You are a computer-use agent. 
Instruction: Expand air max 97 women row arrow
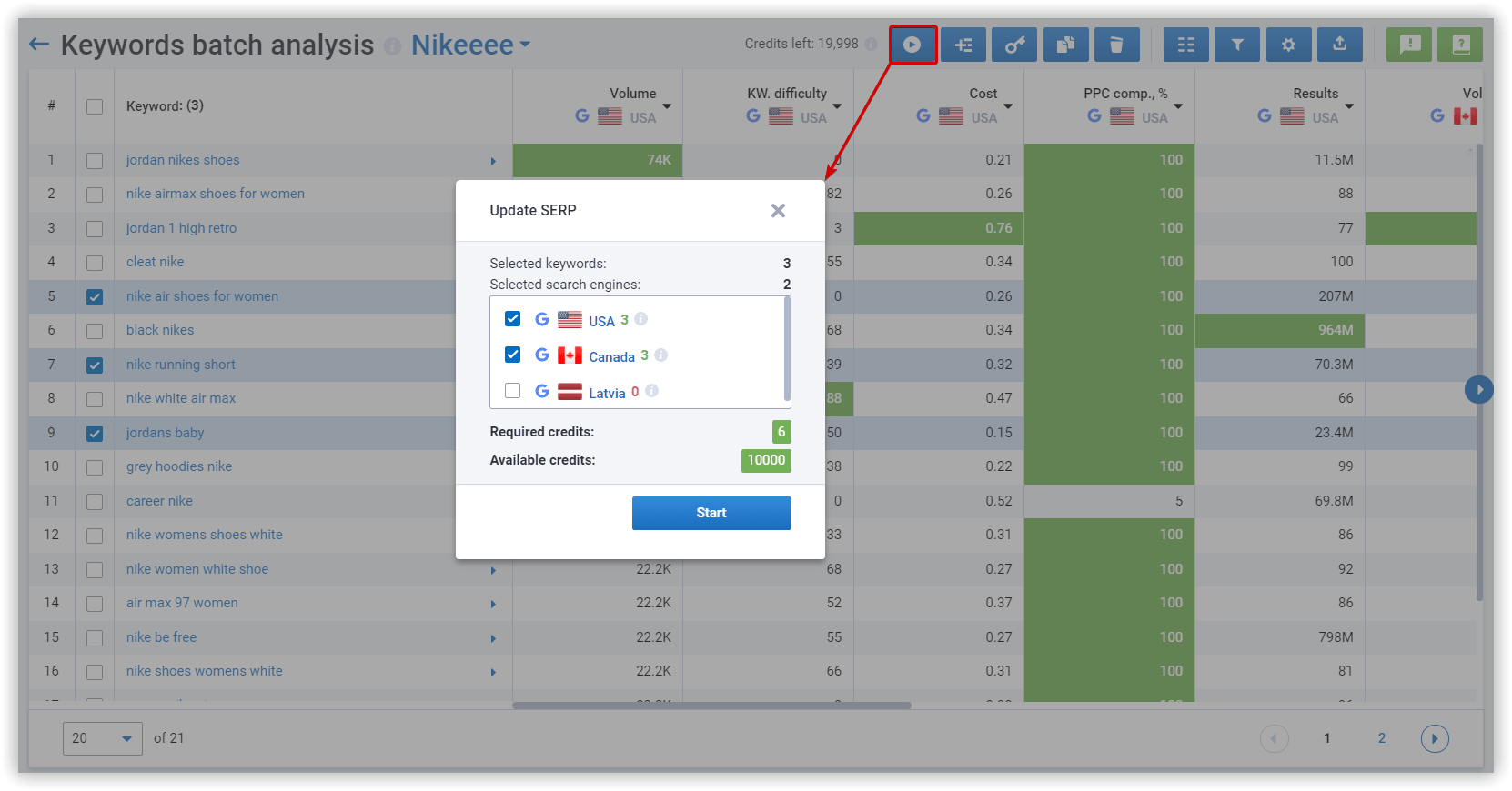pyautogui.click(x=493, y=604)
